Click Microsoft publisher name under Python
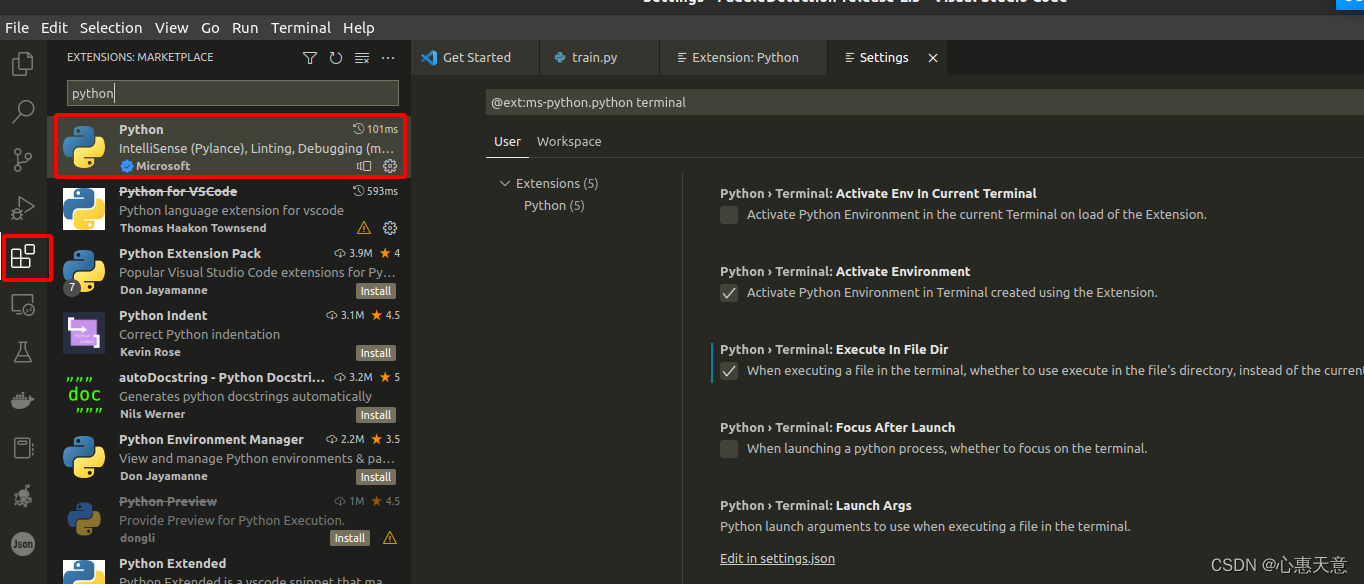 point(163,166)
